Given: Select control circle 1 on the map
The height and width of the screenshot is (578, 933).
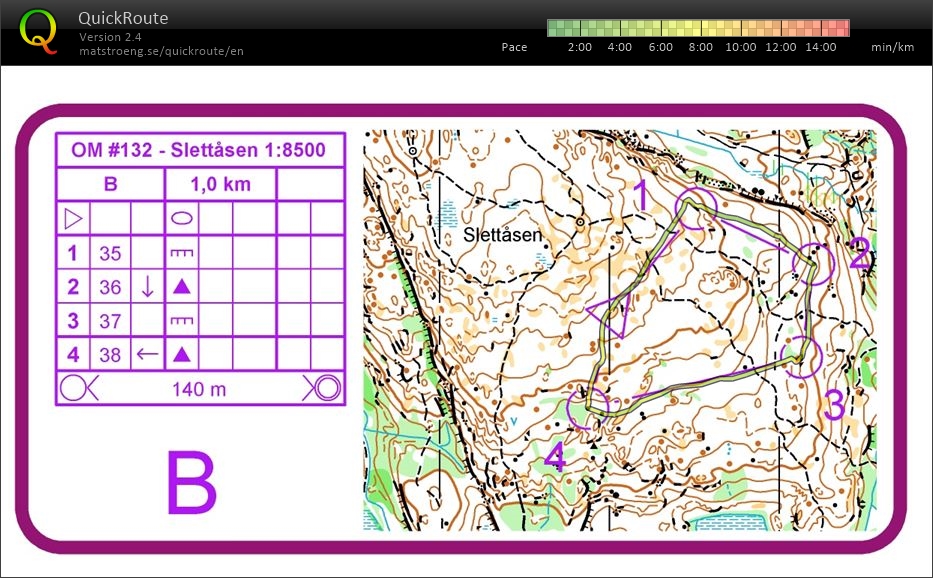Looking at the screenshot, I should 695,207.
